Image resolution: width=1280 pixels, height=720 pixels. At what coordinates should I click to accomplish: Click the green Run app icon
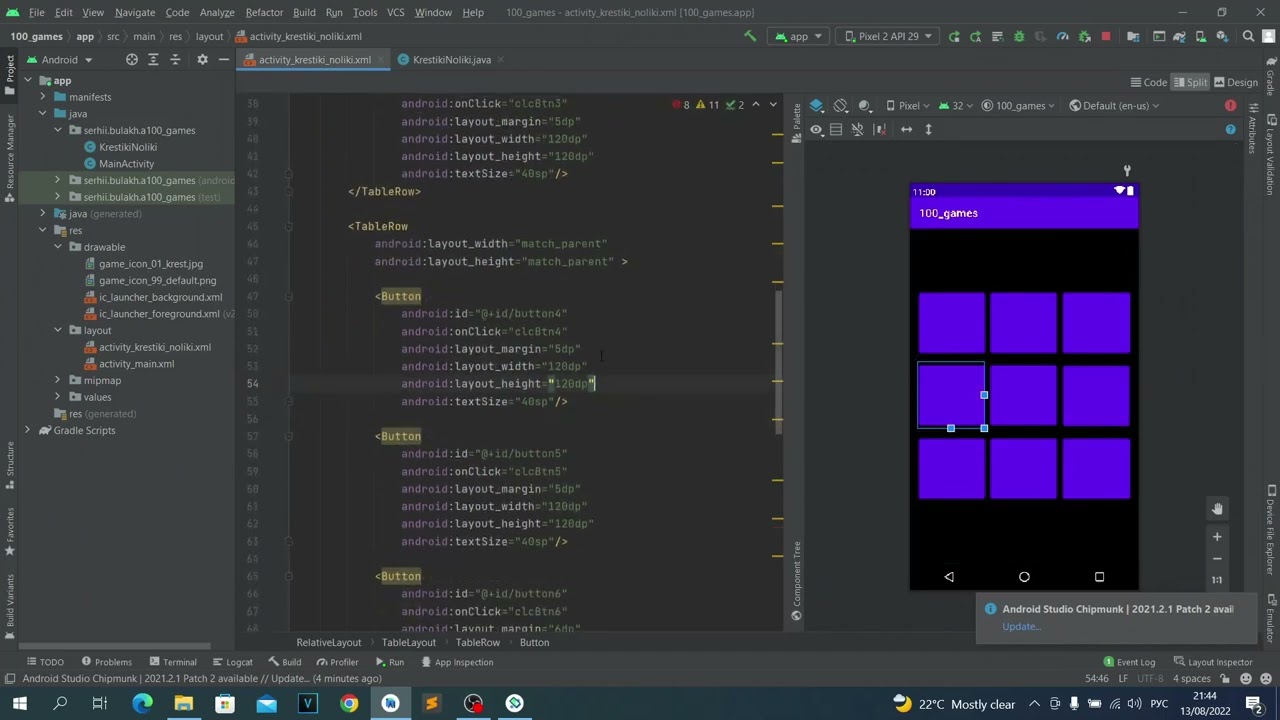[954, 36]
